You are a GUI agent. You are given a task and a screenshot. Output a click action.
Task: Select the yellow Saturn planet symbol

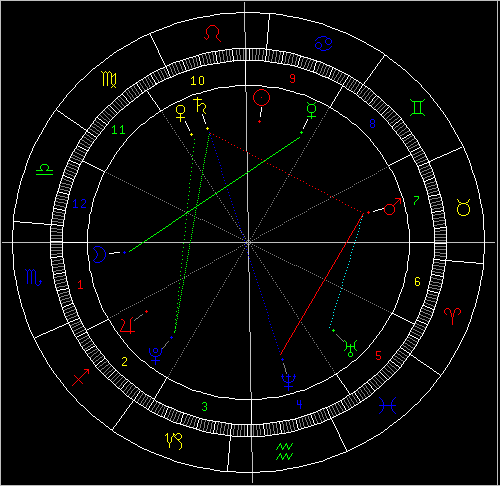click(x=200, y=106)
